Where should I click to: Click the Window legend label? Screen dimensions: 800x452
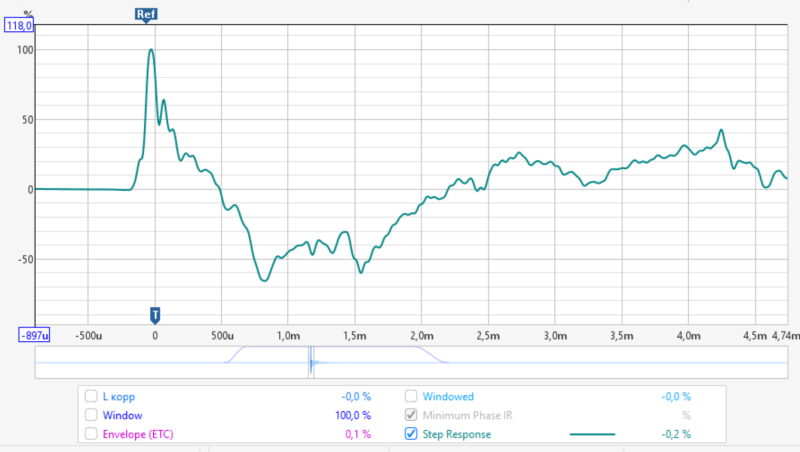tap(123, 415)
